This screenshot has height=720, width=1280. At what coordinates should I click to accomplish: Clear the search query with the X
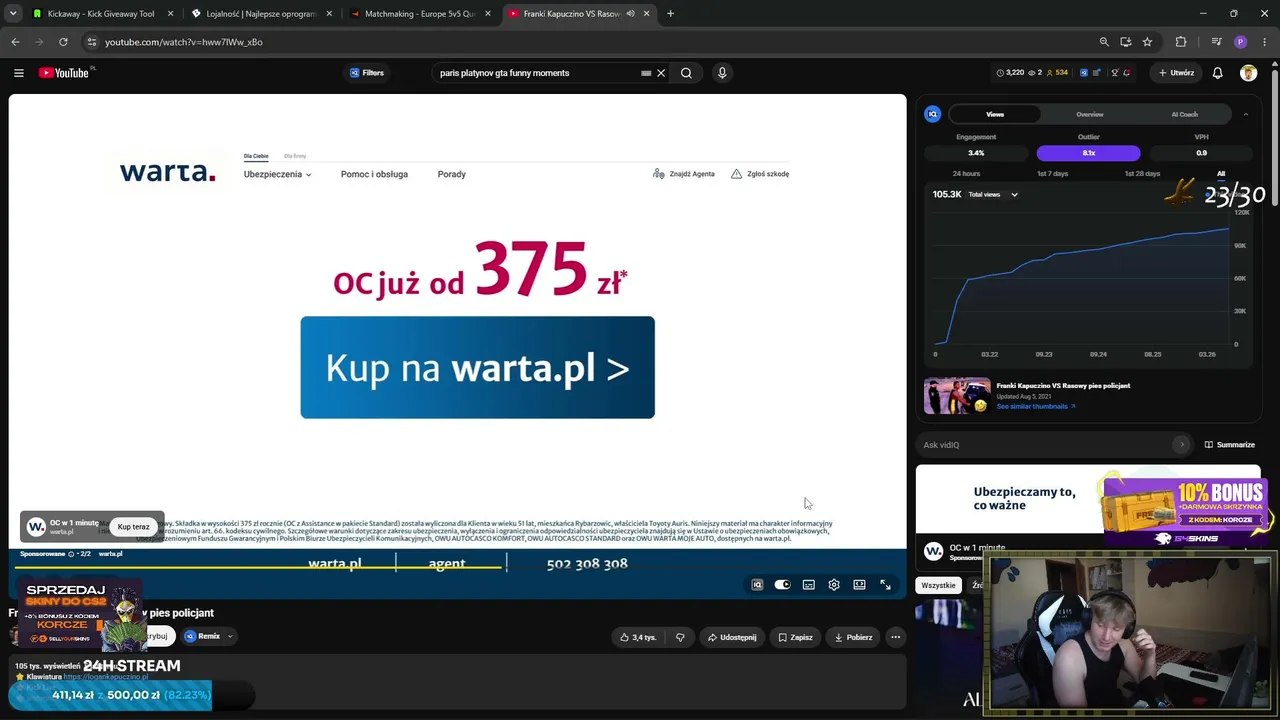pos(661,73)
